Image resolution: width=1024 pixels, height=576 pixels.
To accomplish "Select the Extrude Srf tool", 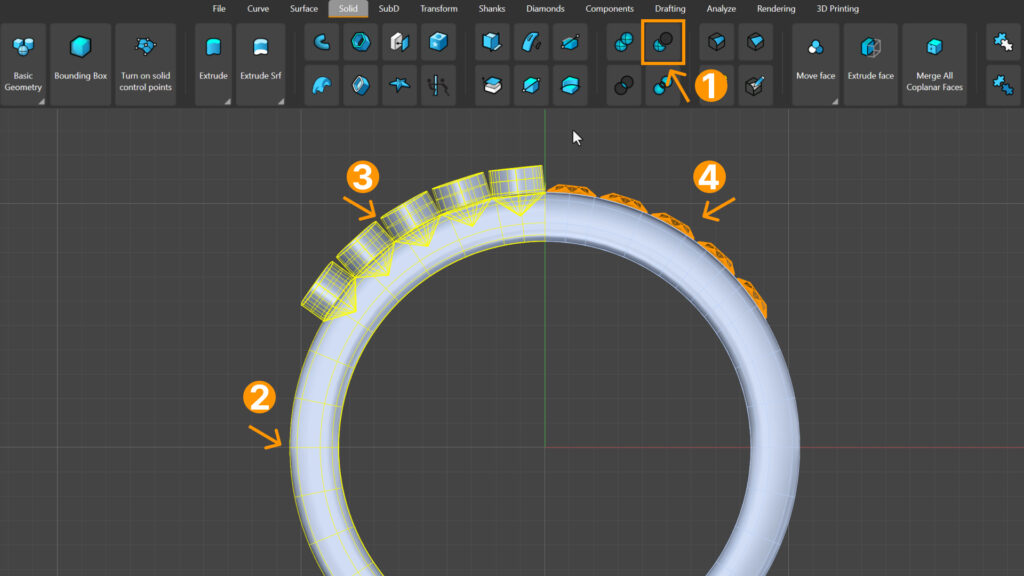I will pos(261,64).
